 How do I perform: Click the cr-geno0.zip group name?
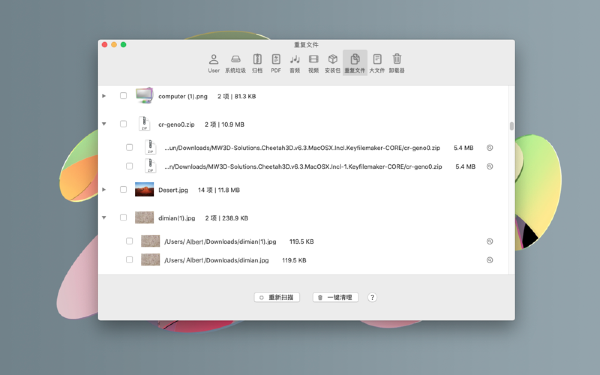176,125
